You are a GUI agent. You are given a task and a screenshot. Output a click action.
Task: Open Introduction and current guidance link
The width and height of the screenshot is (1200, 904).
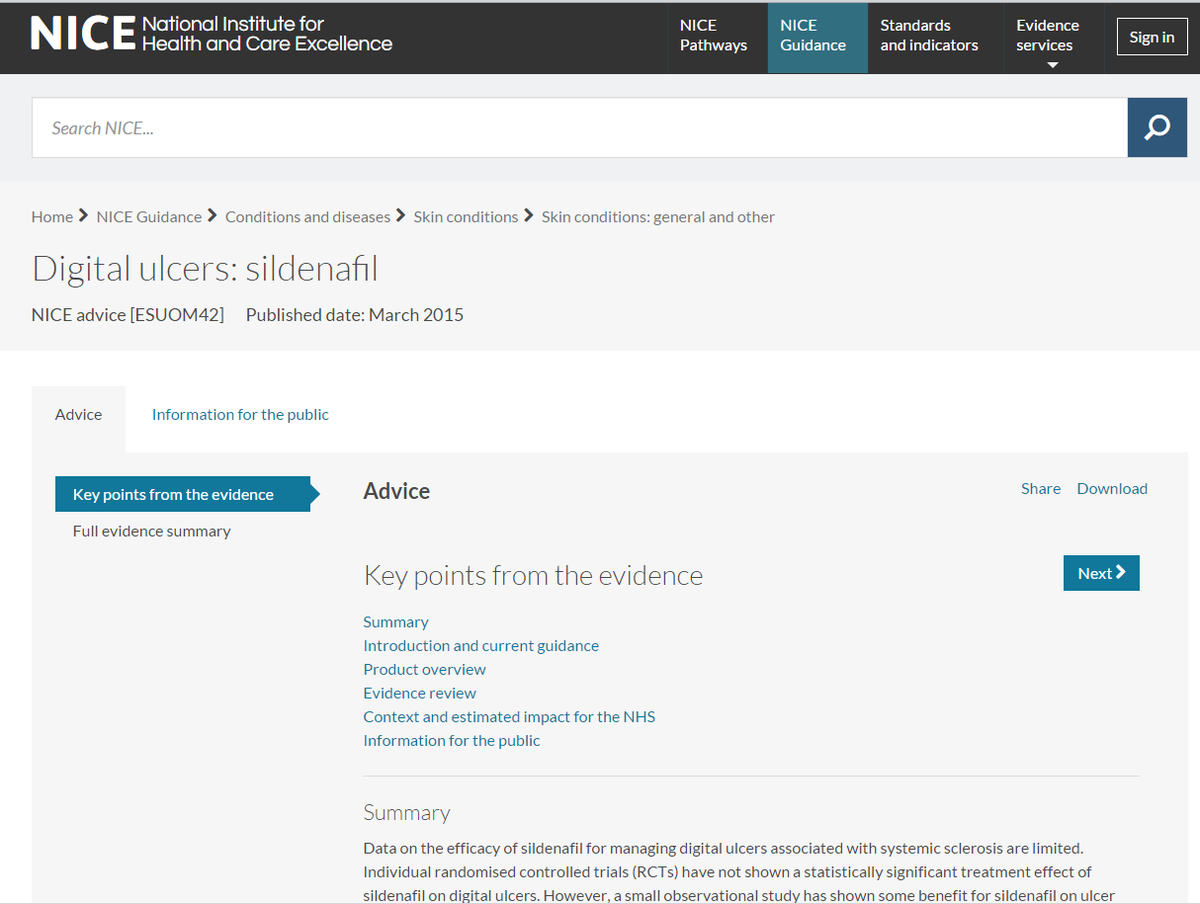(481, 646)
